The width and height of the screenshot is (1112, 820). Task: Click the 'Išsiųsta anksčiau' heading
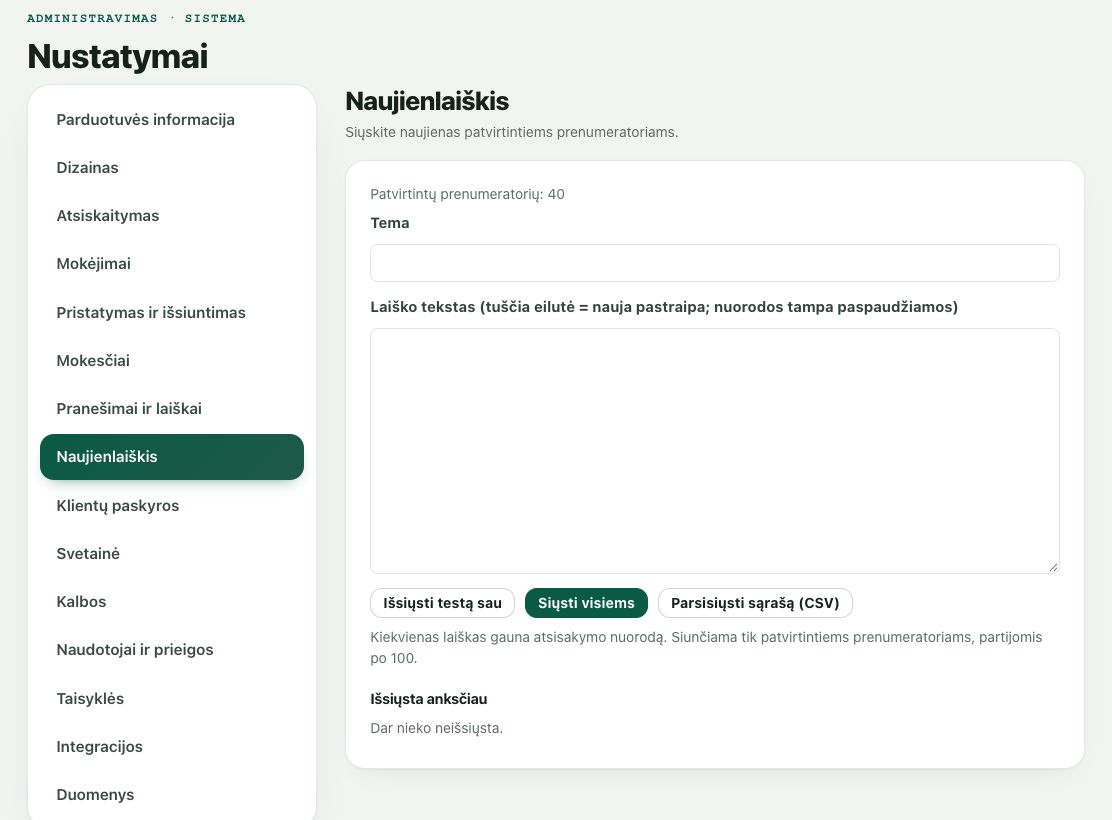pos(428,699)
